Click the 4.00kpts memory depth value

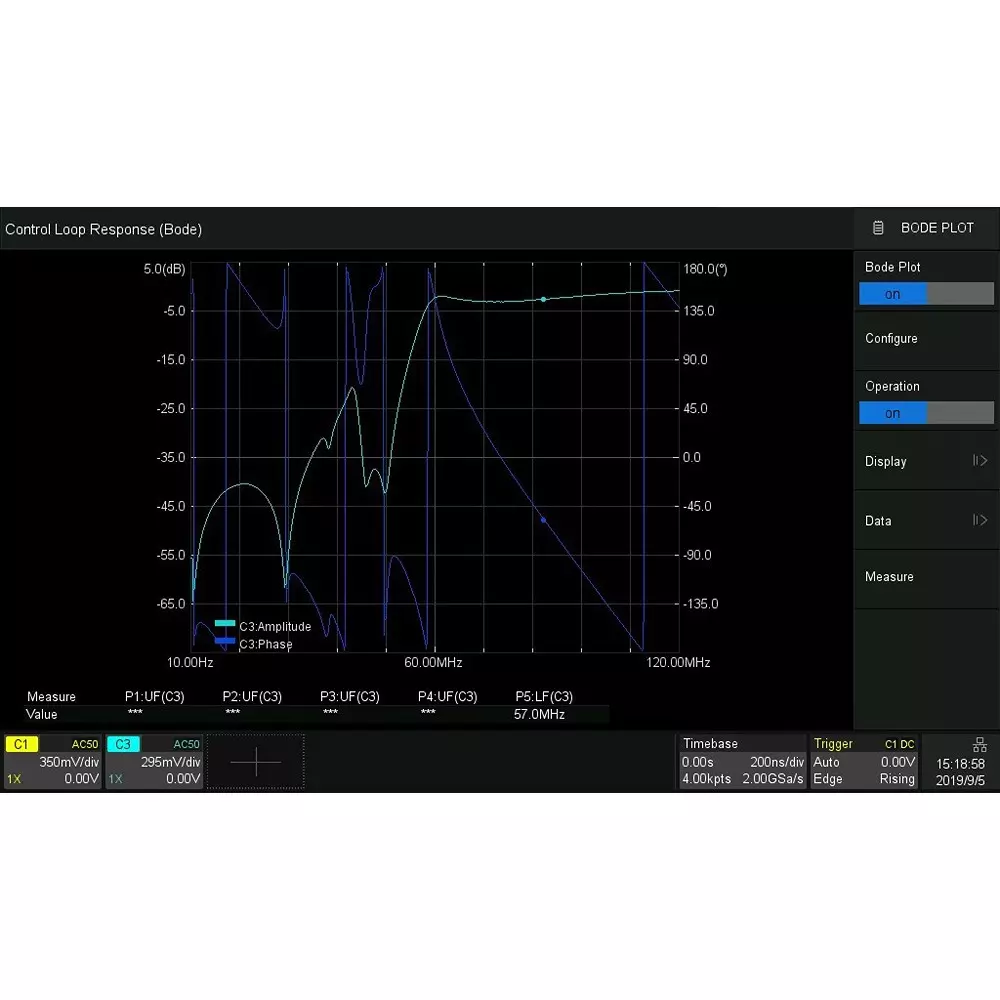coord(706,779)
